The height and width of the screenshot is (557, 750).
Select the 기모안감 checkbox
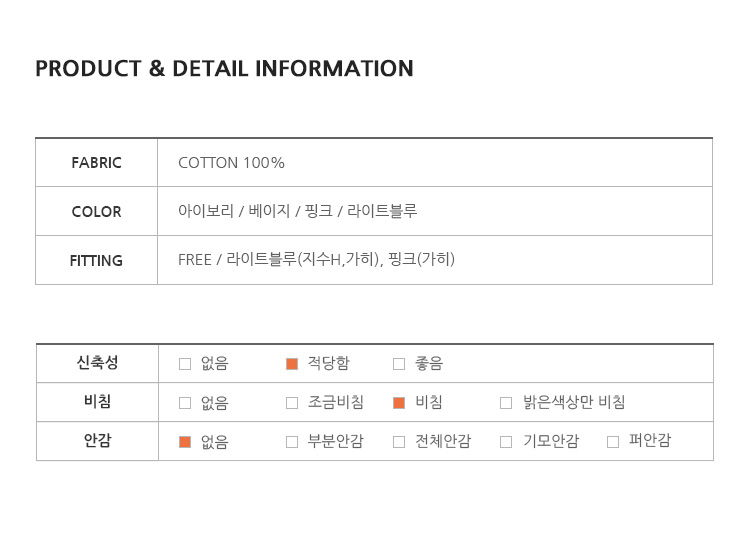[506, 442]
